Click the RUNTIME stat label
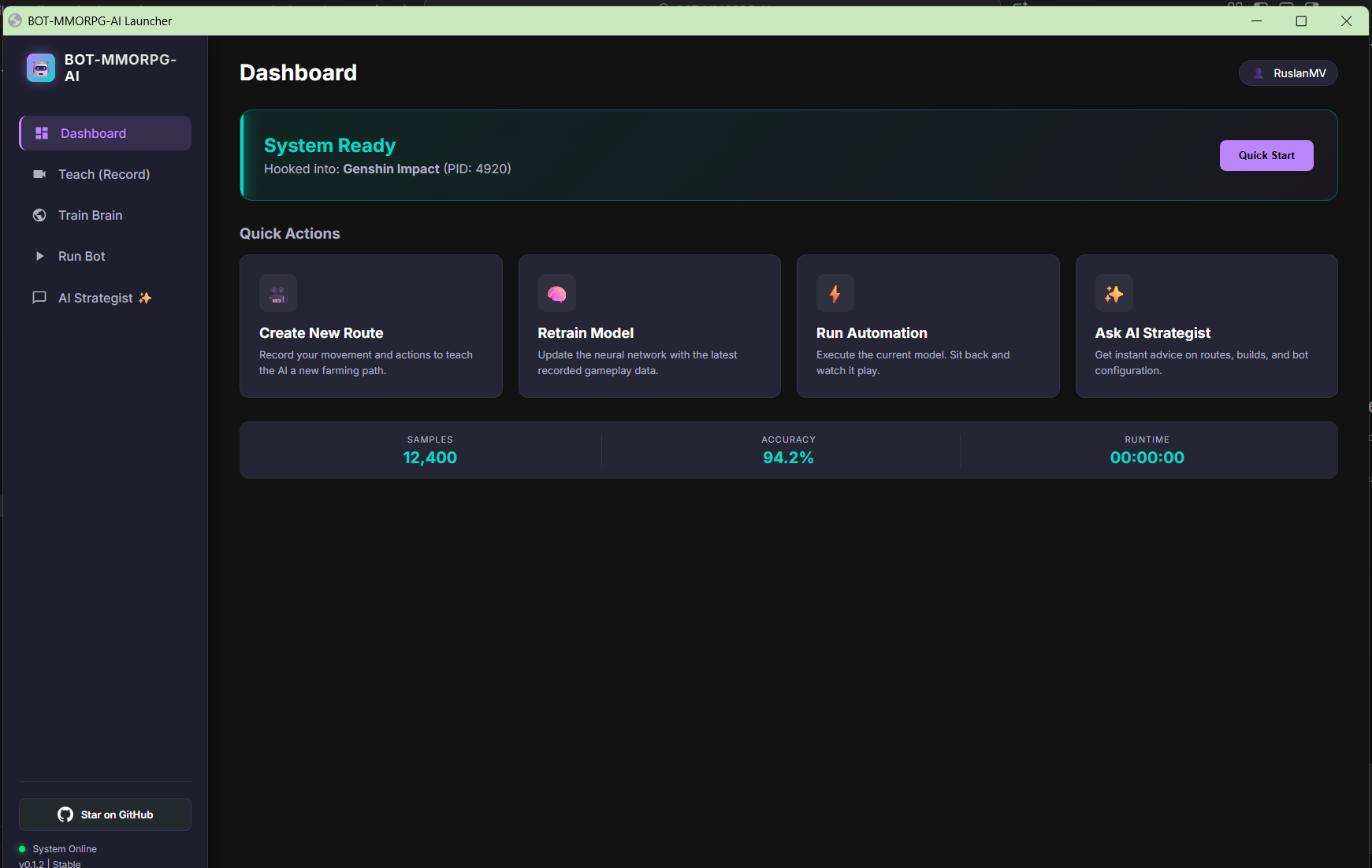The image size is (1372, 868). (1147, 440)
